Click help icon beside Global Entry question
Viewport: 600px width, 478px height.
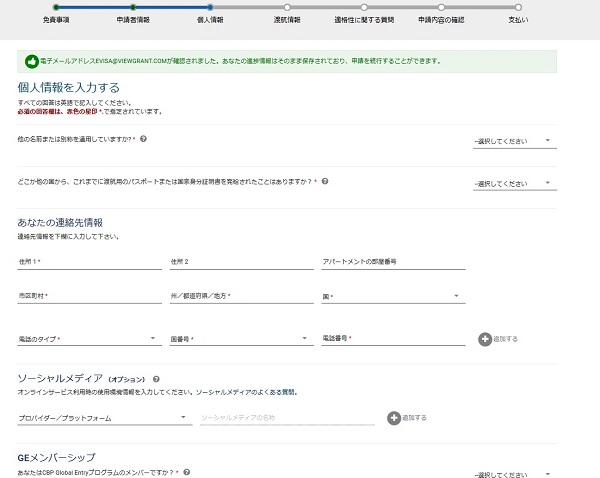[186, 471]
